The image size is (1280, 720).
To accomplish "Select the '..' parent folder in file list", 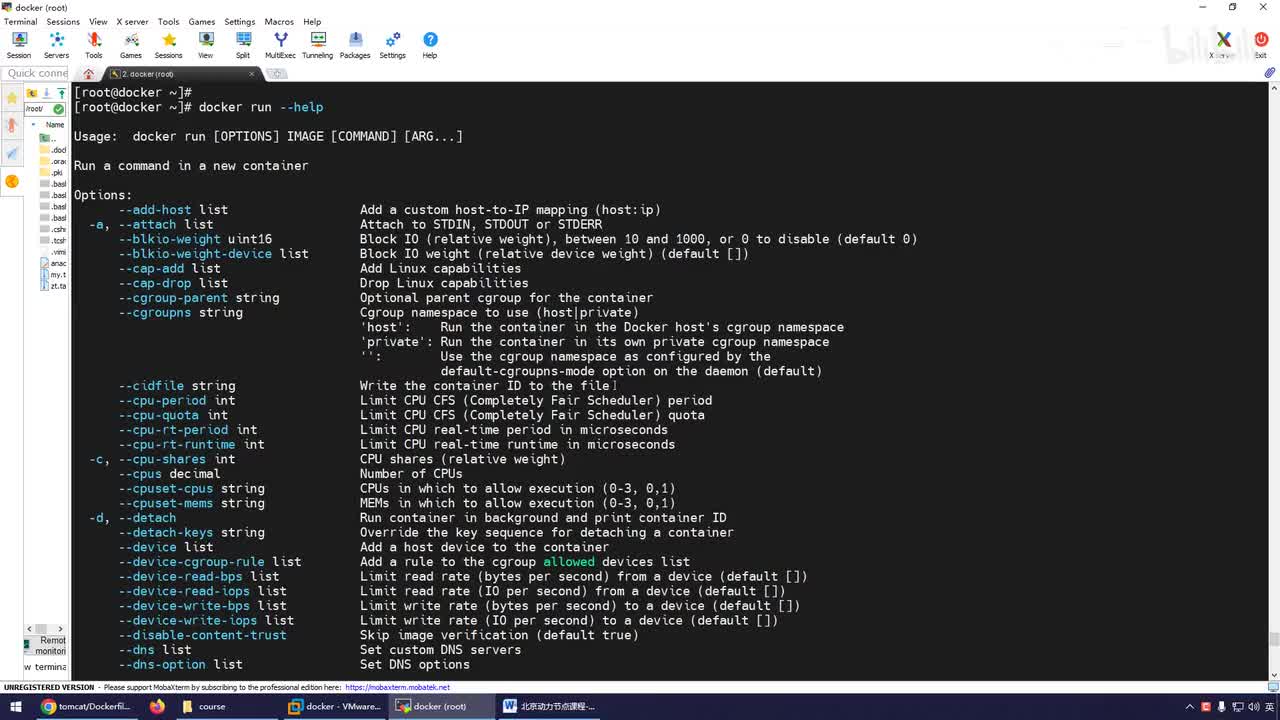I will [x=47, y=138].
